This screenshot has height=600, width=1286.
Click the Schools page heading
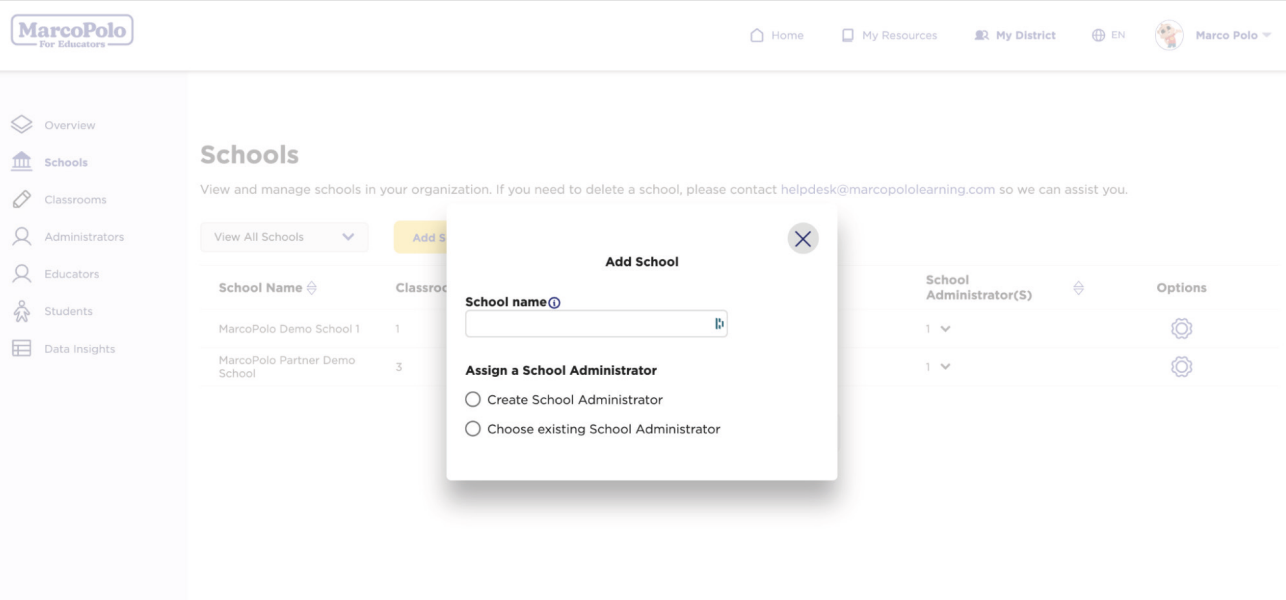(249, 155)
